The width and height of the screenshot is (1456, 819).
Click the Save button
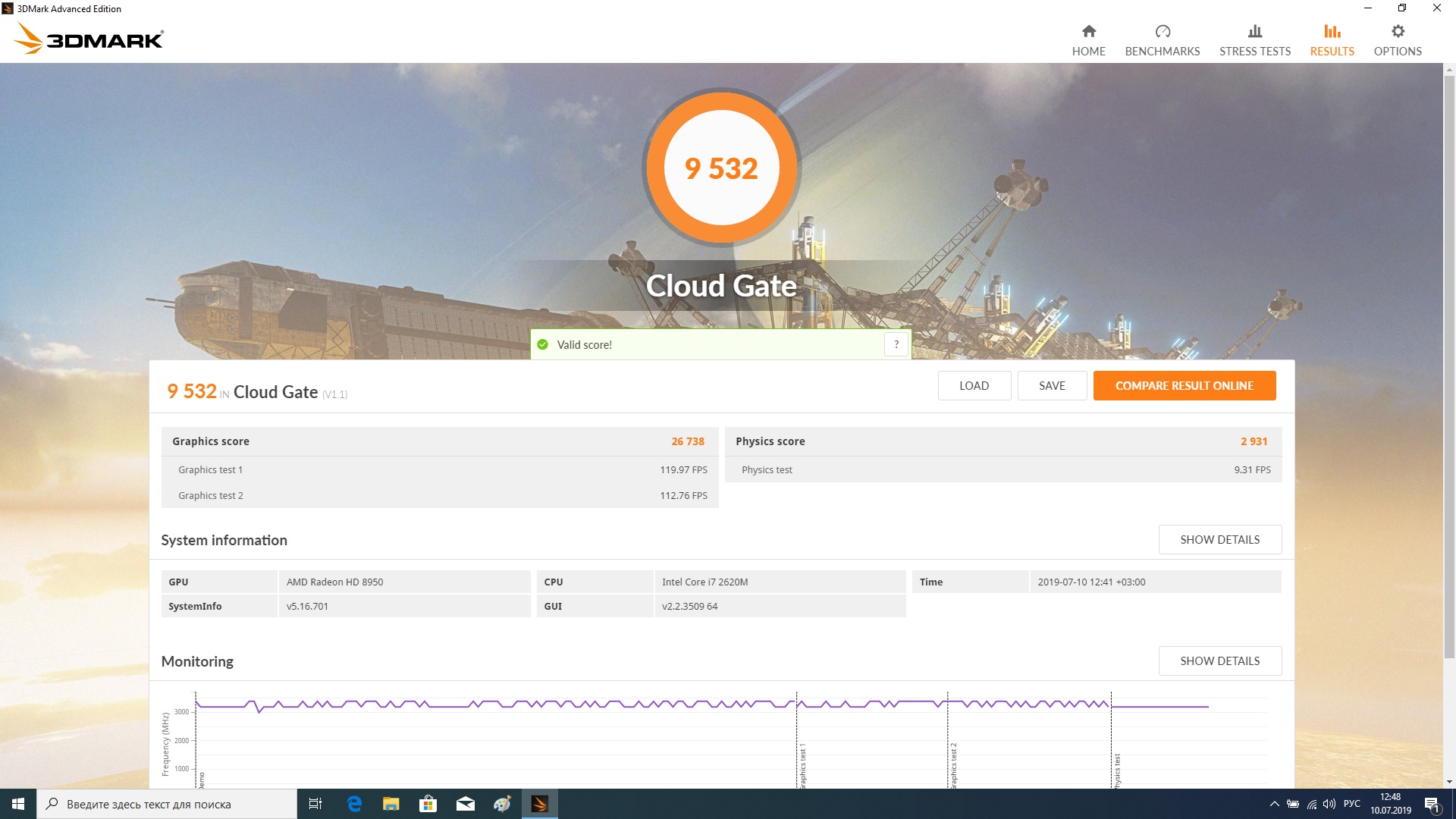[1052, 385]
